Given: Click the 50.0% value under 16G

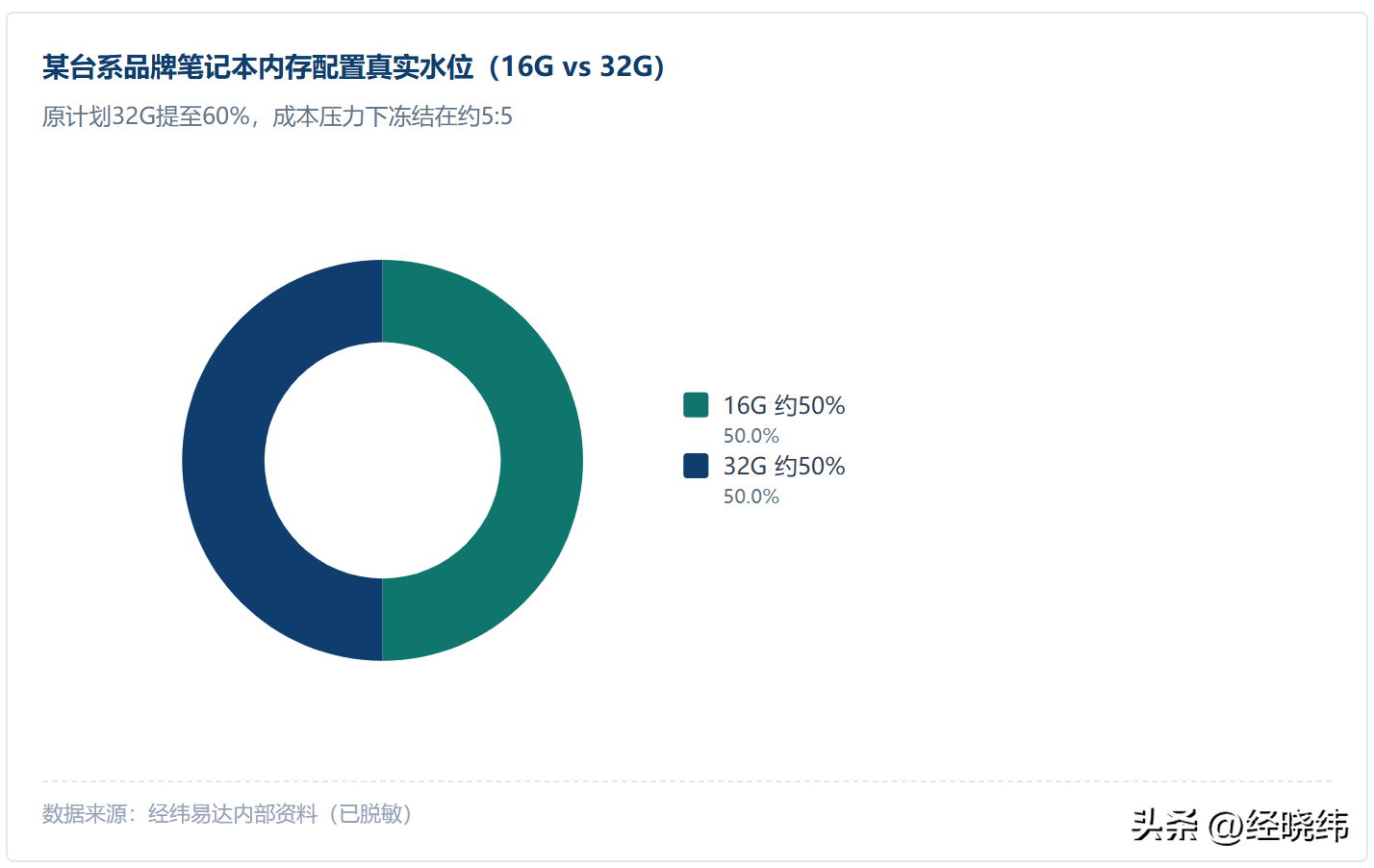Looking at the screenshot, I should point(751,436).
